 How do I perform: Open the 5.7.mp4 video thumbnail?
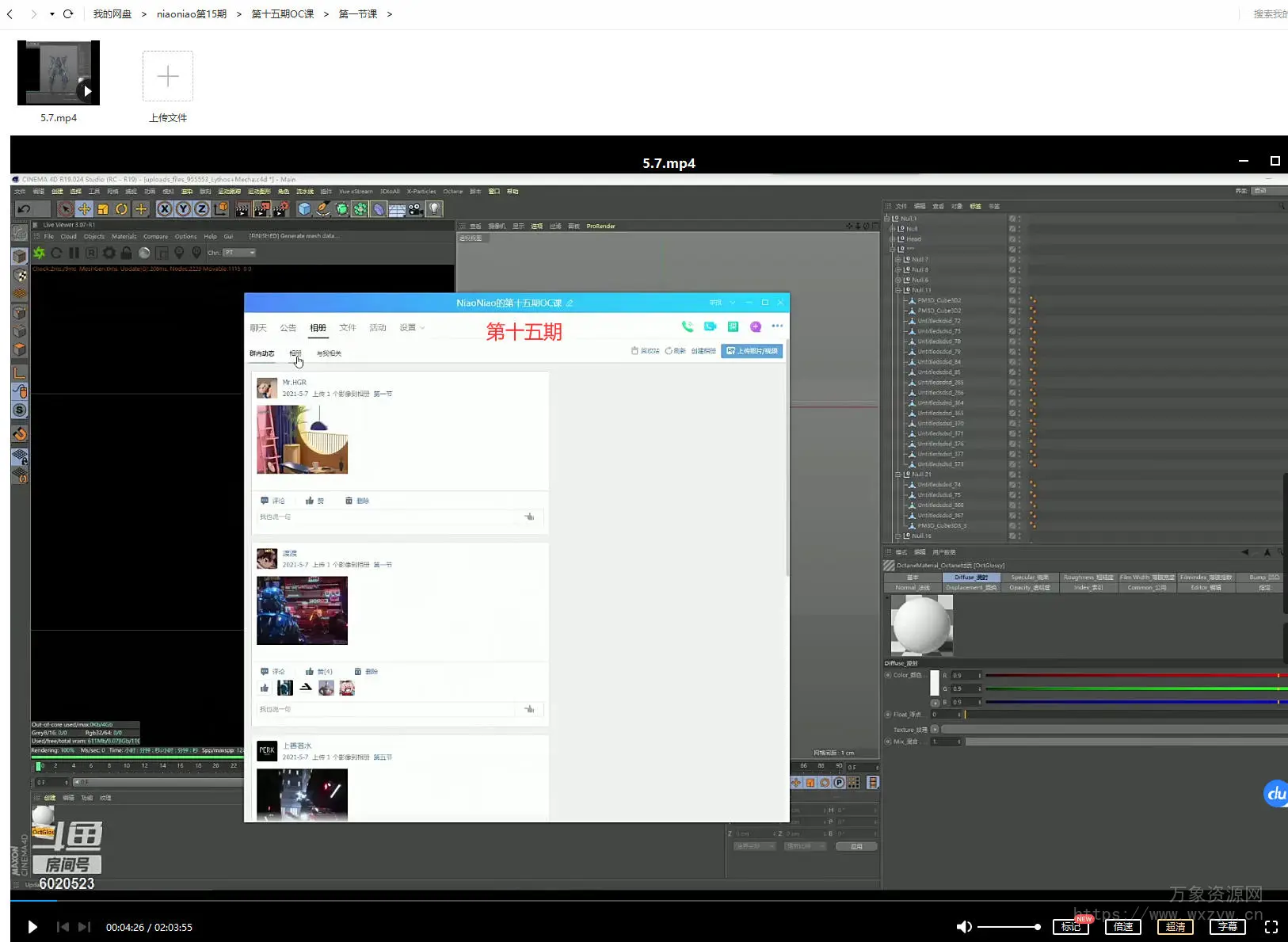pyautogui.click(x=59, y=73)
